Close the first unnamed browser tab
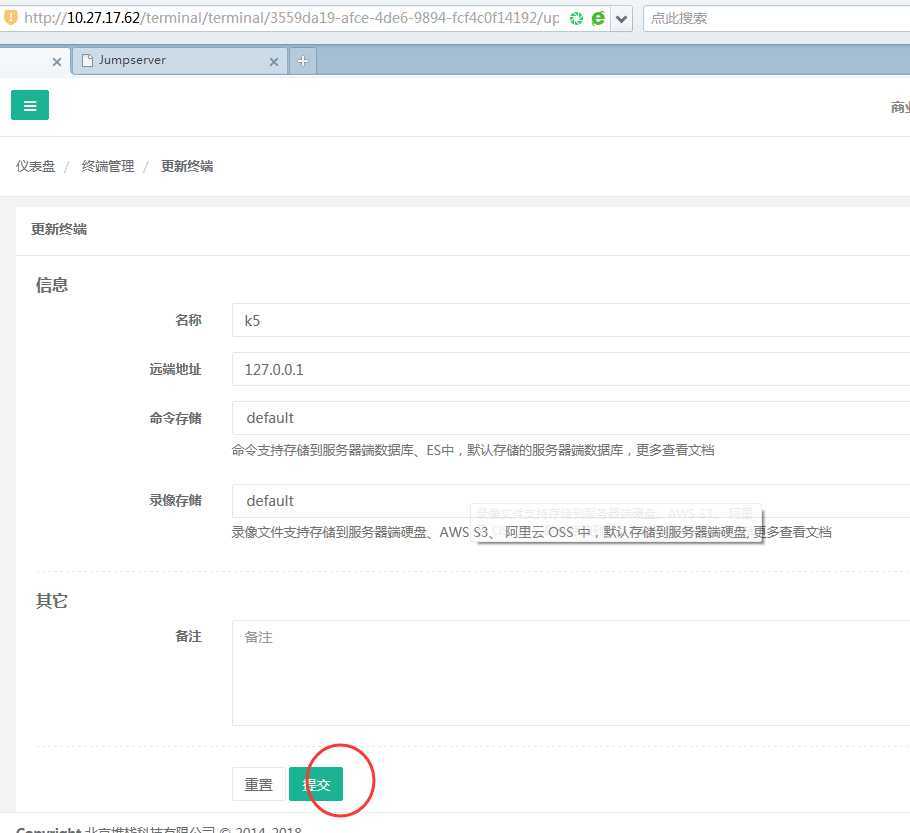 tap(57, 62)
